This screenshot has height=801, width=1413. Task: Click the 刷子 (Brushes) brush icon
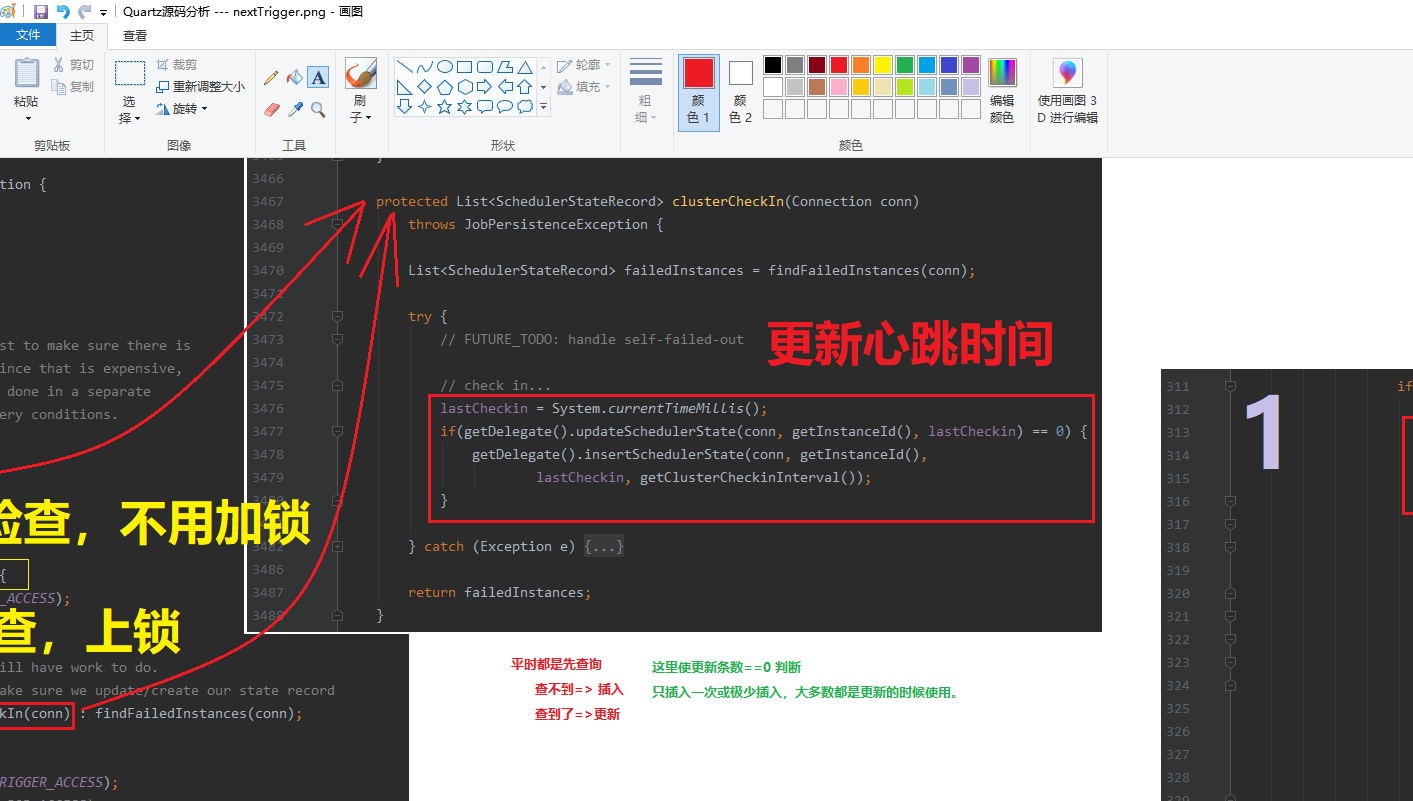click(360, 73)
